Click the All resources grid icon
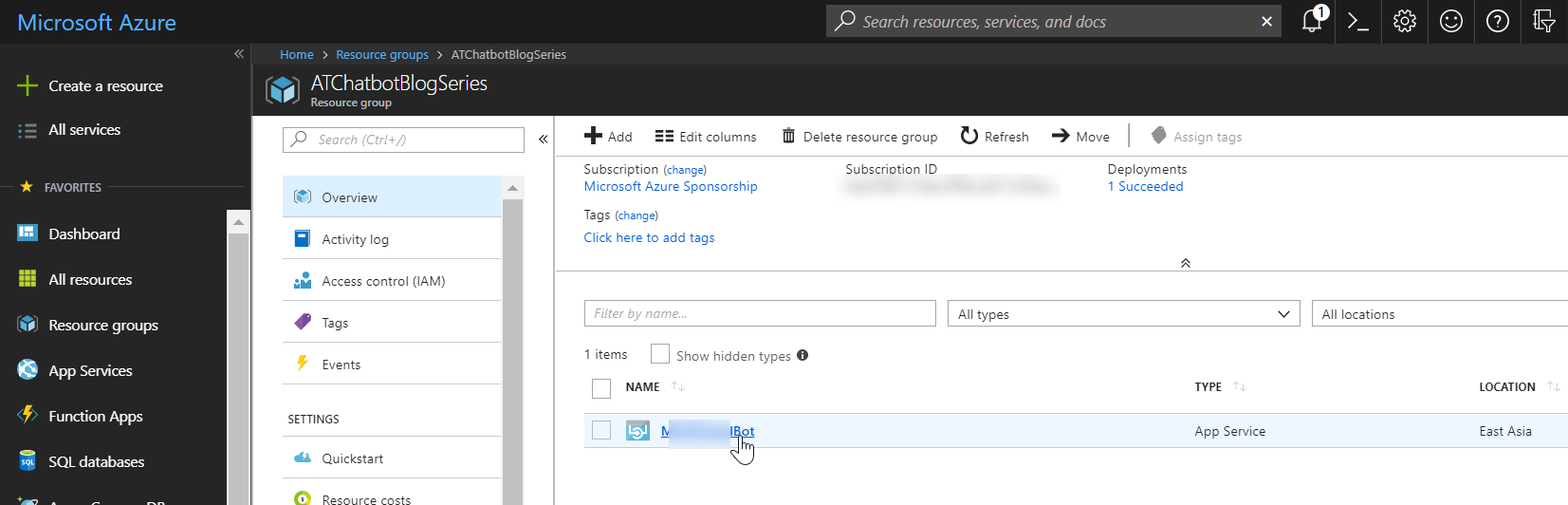This screenshot has width=1568, height=505. 28,279
